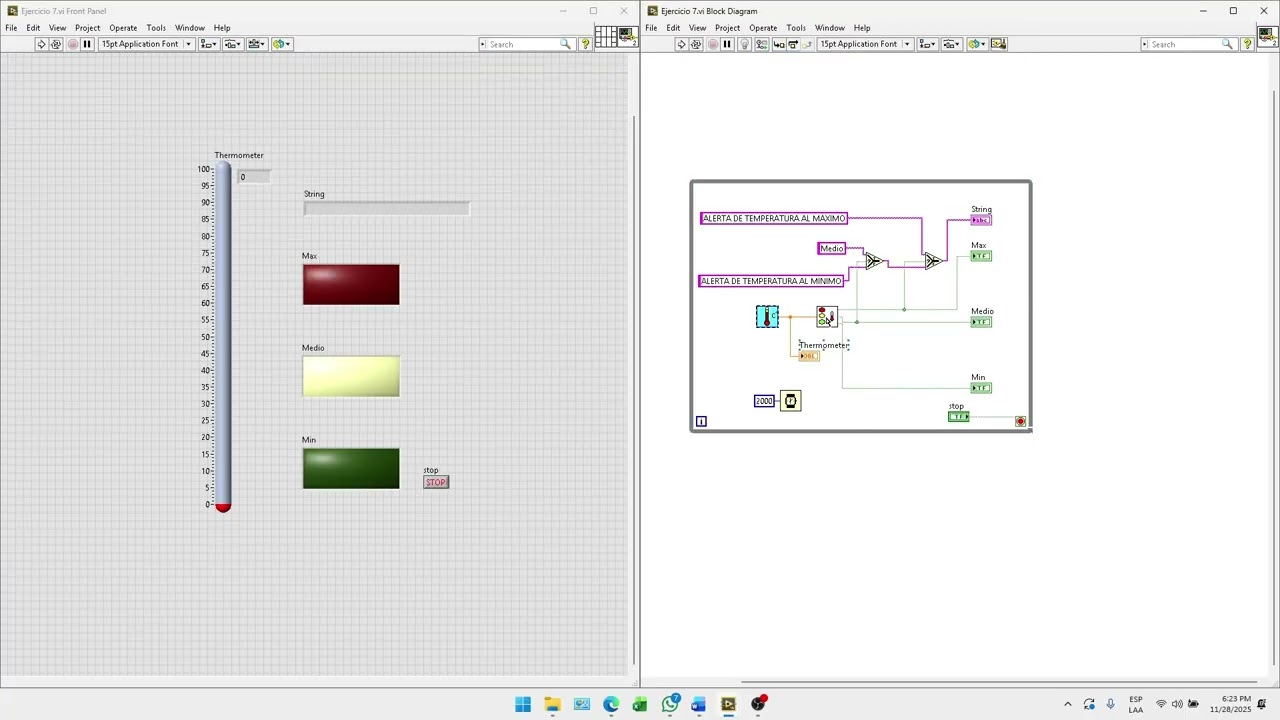Screen dimensions: 1280x720
Task: Show Context Help in Block Diagram
Action: click(1248, 44)
